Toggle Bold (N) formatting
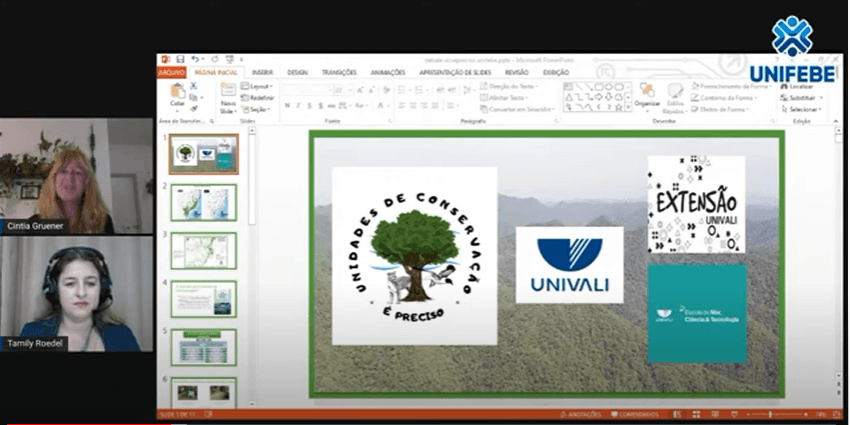The image size is (850, 425). coord(287,106)
